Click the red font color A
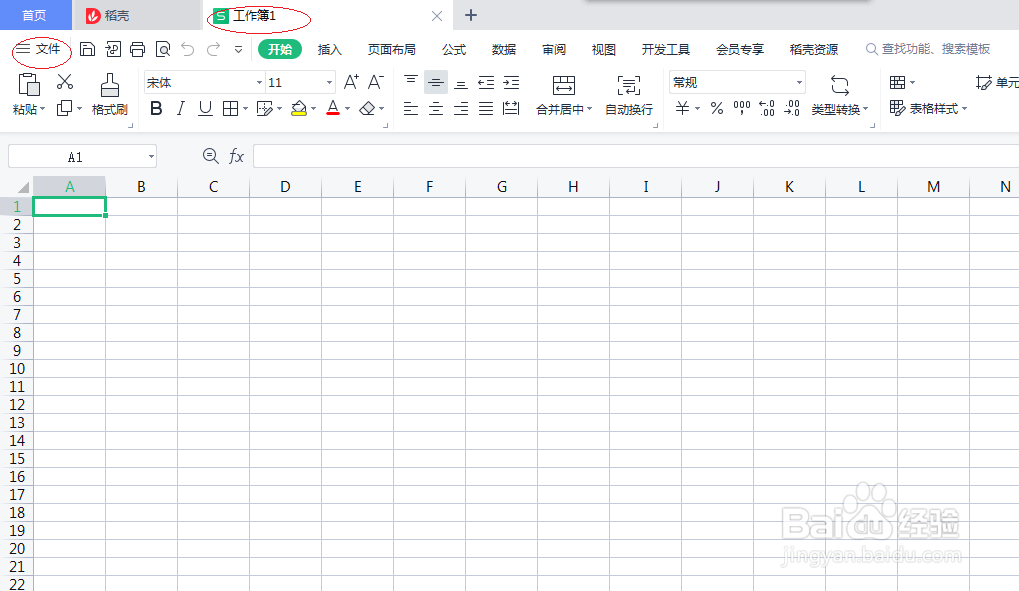The image size is (1019, 591). pyautogui.click(x=333, y=109)
